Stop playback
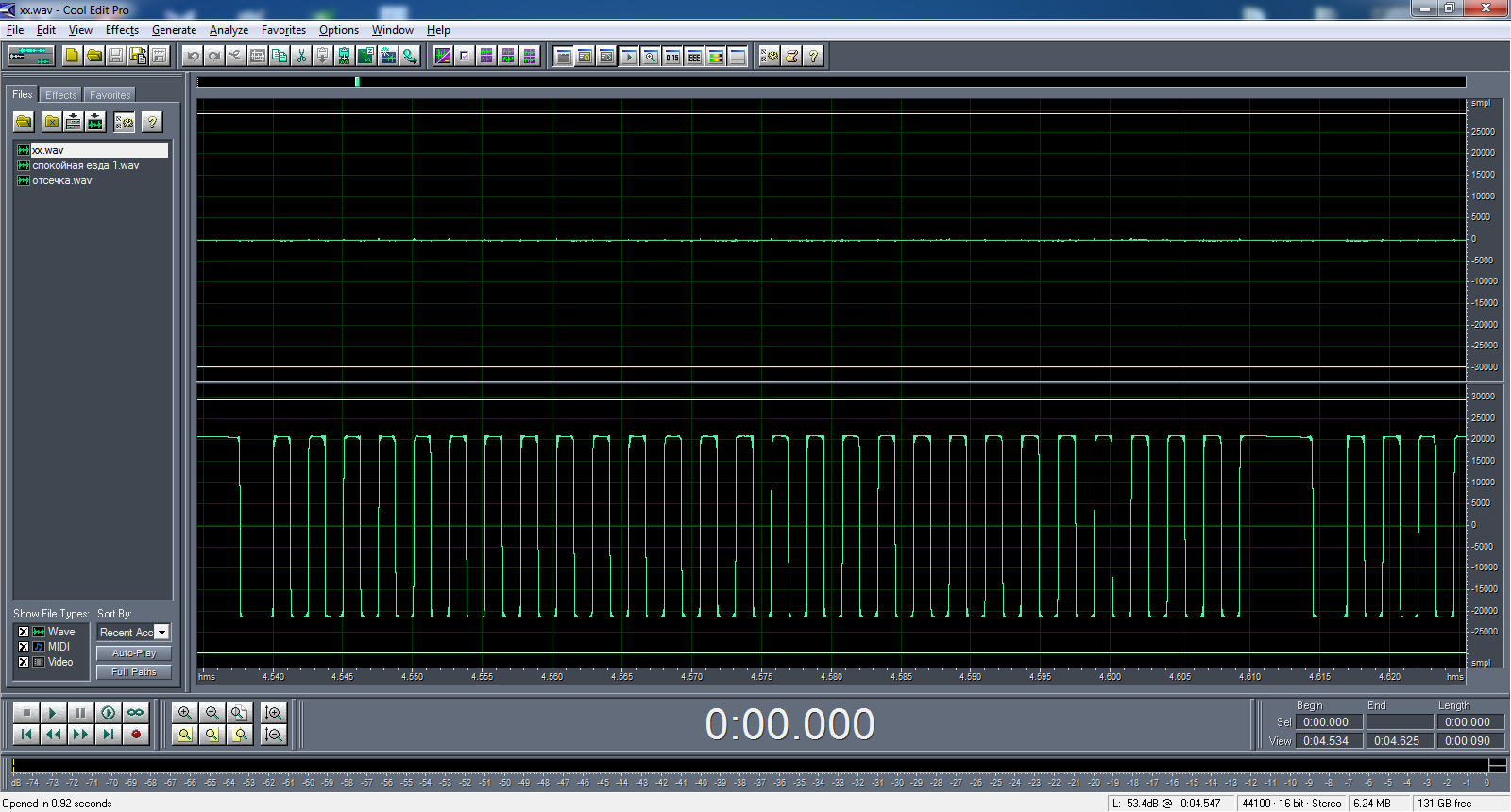The height and width of the screenshot is (812, 1511). point(26,713)
